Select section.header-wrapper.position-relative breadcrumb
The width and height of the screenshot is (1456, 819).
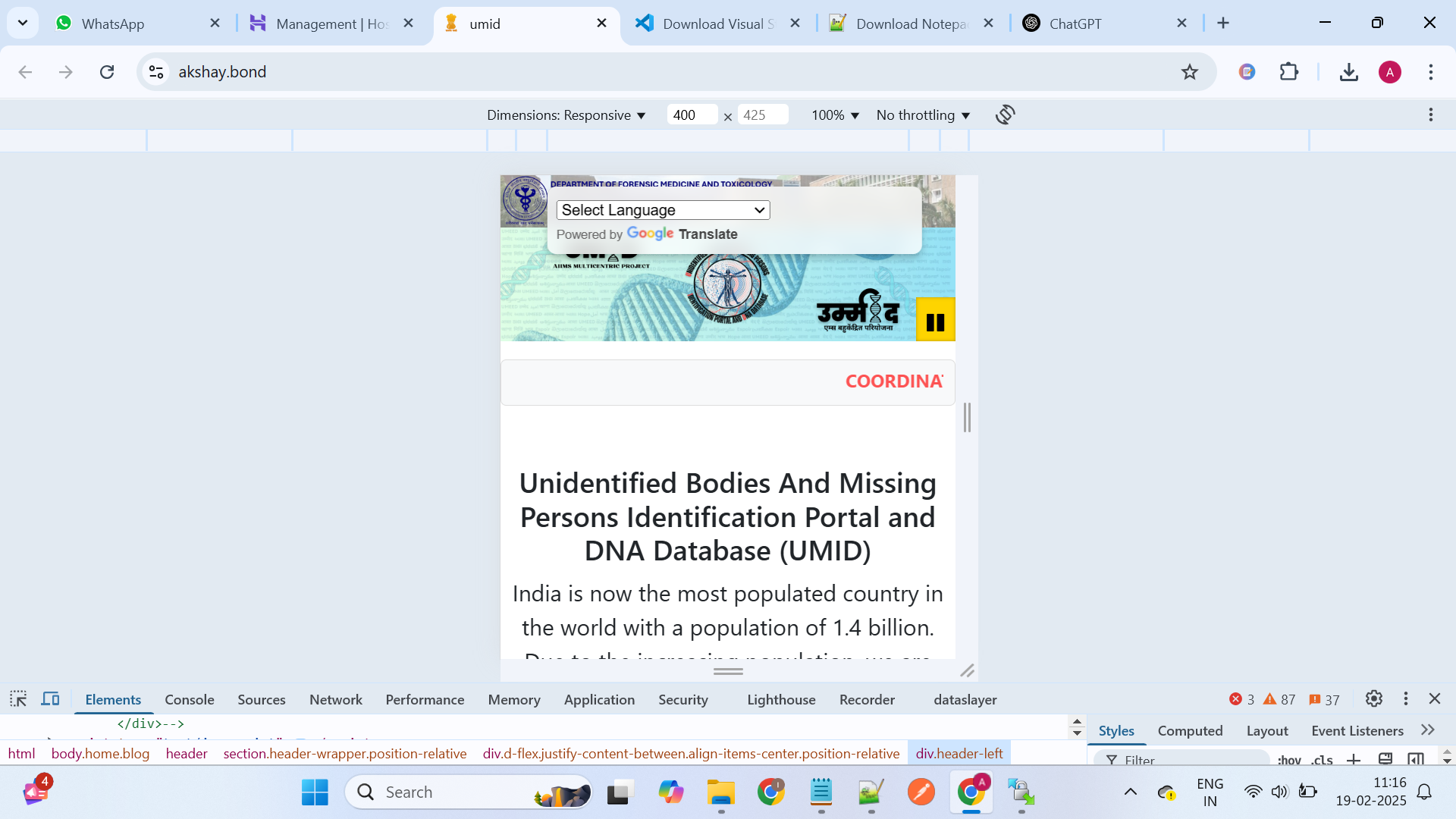[345, 754]
